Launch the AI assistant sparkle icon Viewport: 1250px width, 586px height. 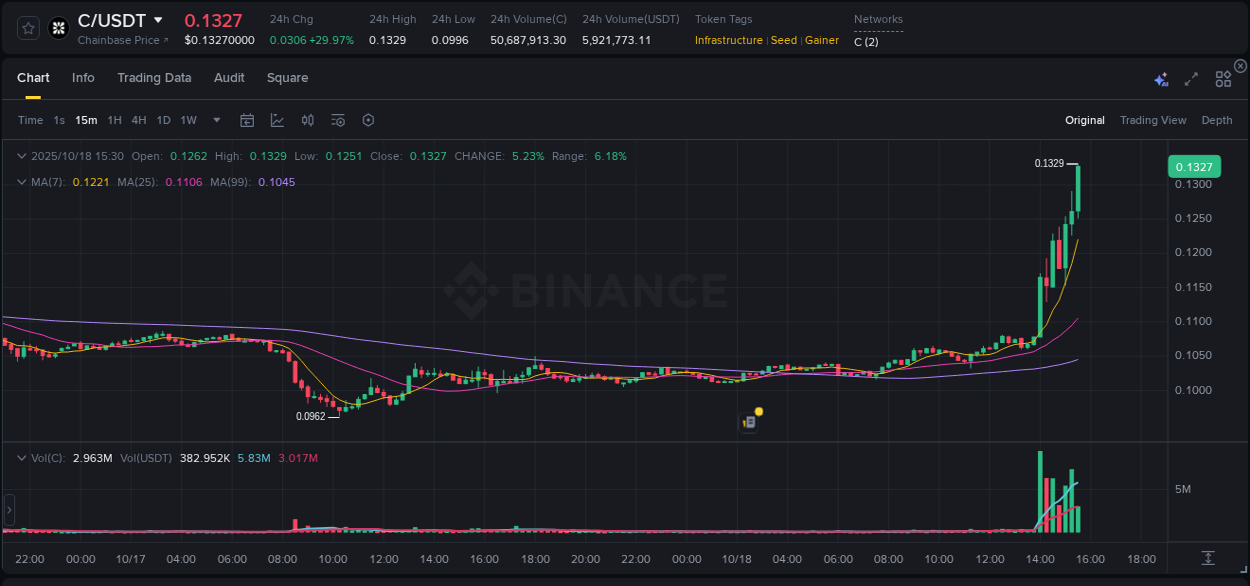coord(1161,77)
